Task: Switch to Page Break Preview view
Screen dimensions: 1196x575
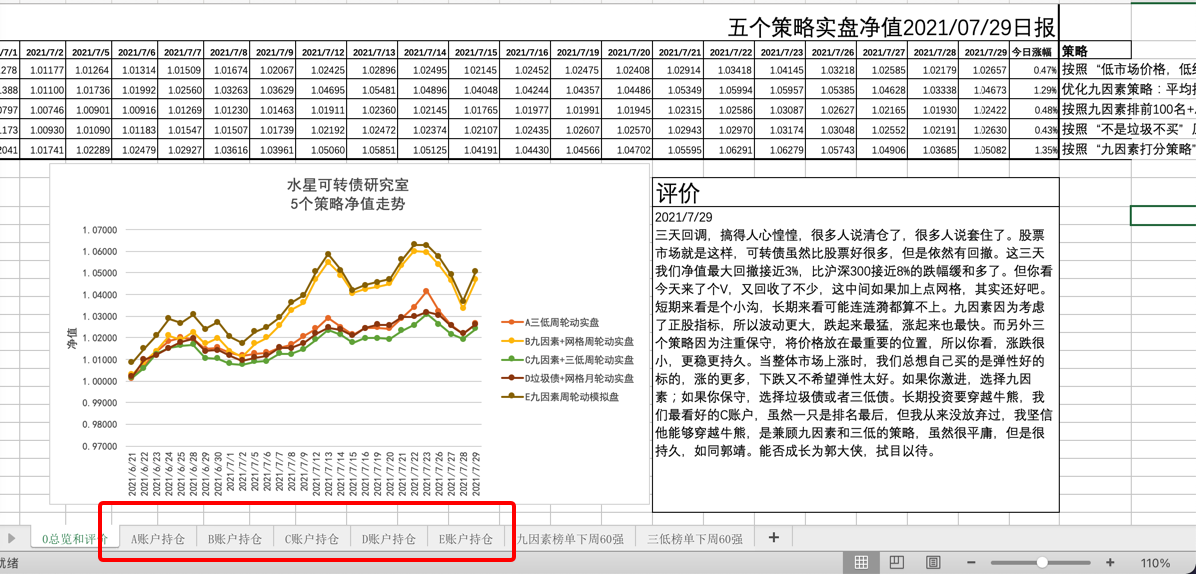Action: coord(932,562)
